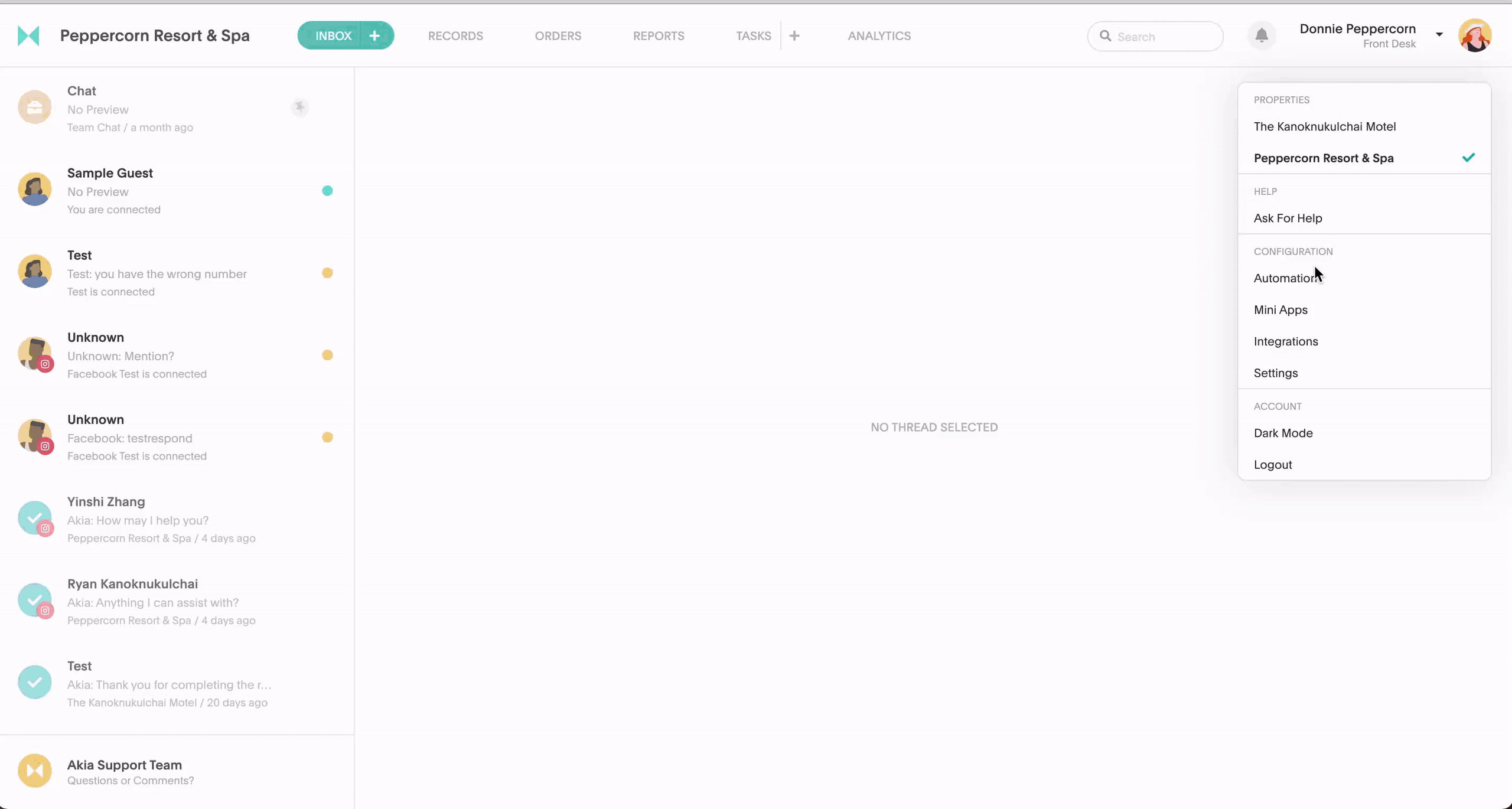Logout of current account
Image resolution: width=1512 pixels, height=809 pixels.
pos(1273,464)
